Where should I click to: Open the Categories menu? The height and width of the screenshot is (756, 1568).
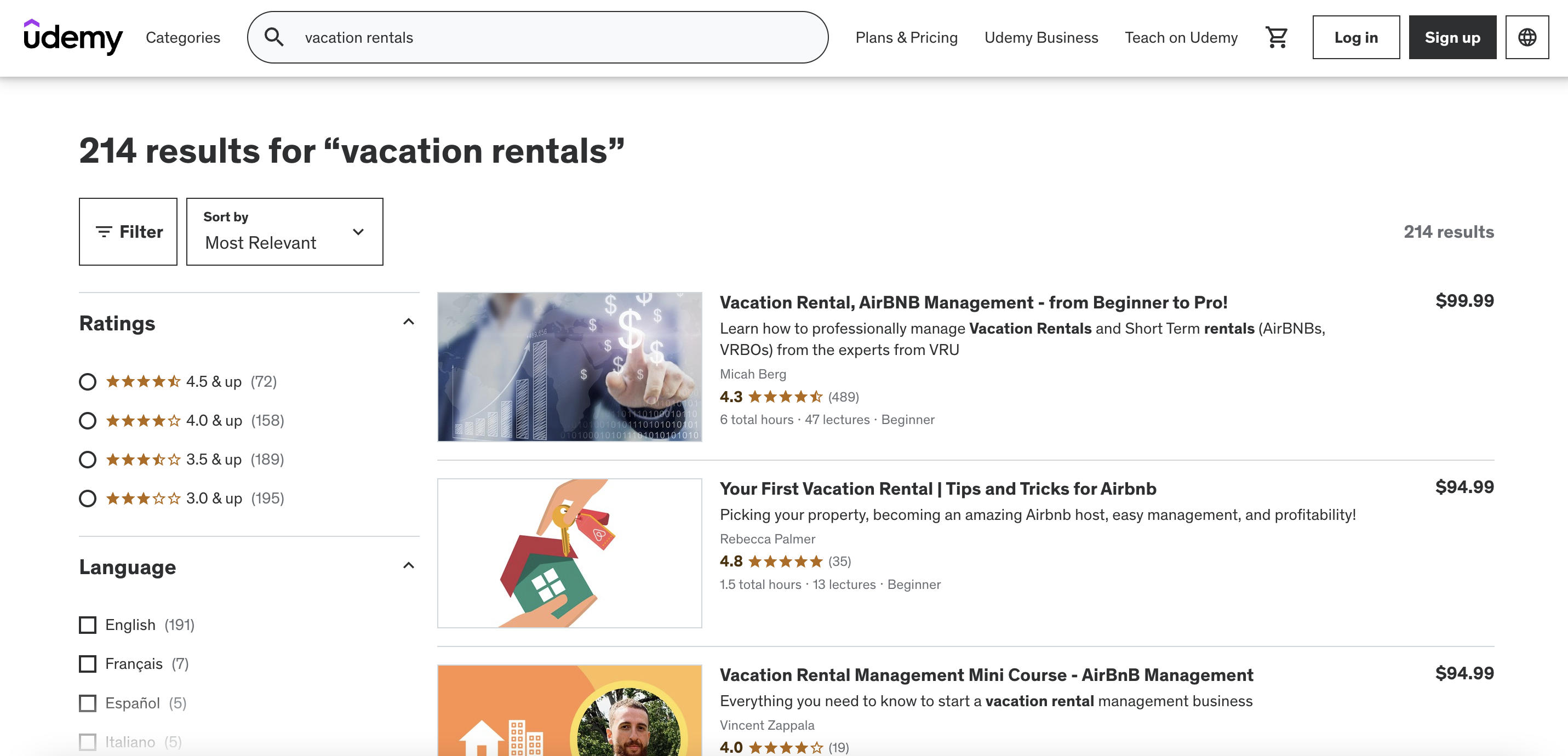[x=182, y=37]
